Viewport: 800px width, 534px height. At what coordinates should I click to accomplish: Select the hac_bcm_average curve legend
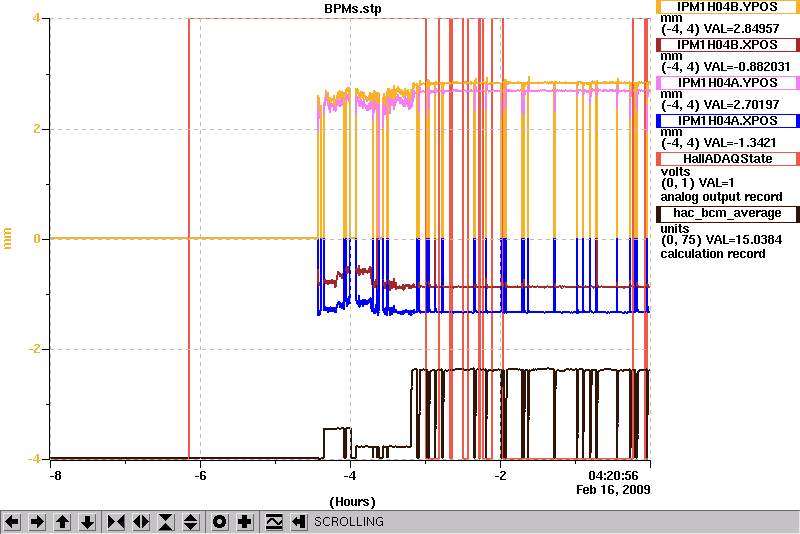728,213
